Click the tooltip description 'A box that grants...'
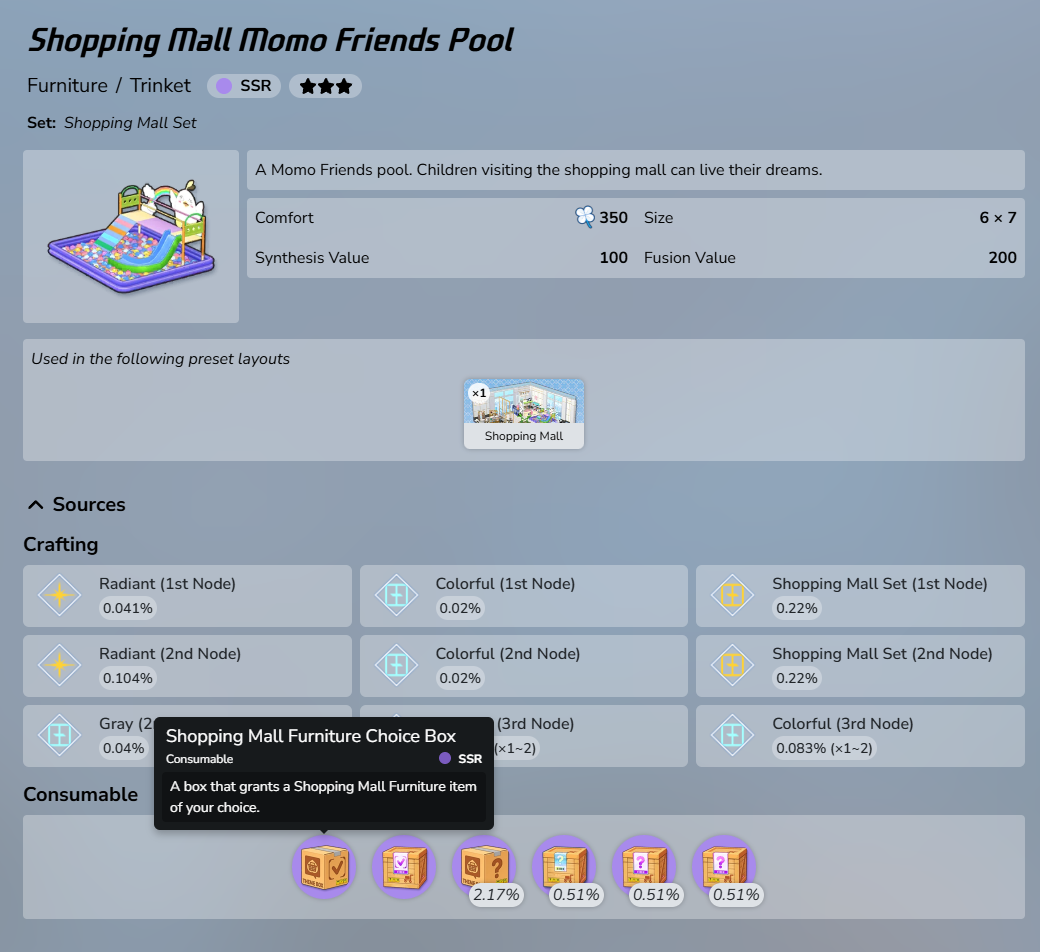Screen dimensions: 1040x952 coord(324,797)
